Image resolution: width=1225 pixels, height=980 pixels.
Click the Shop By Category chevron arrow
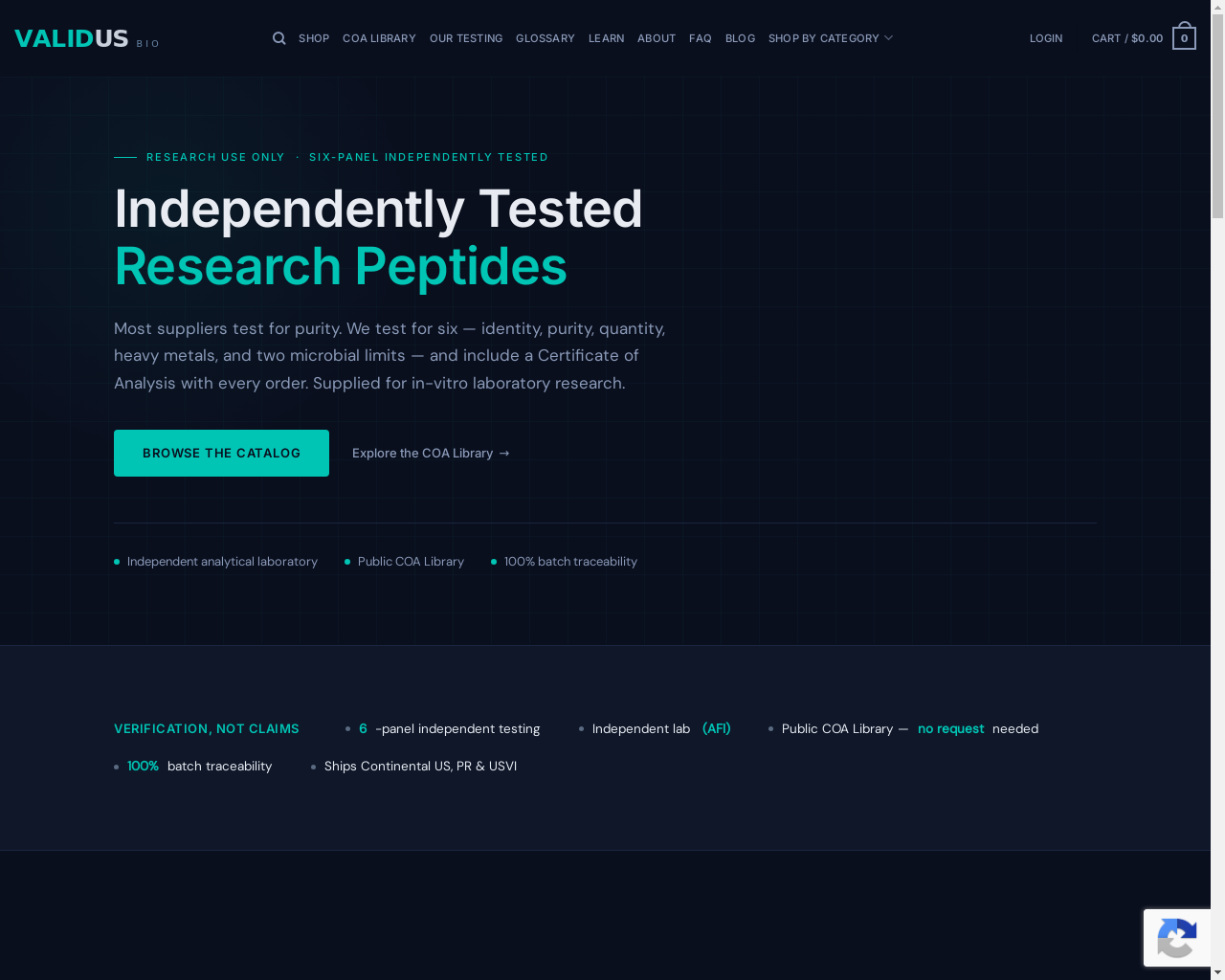tap(888, 38)
